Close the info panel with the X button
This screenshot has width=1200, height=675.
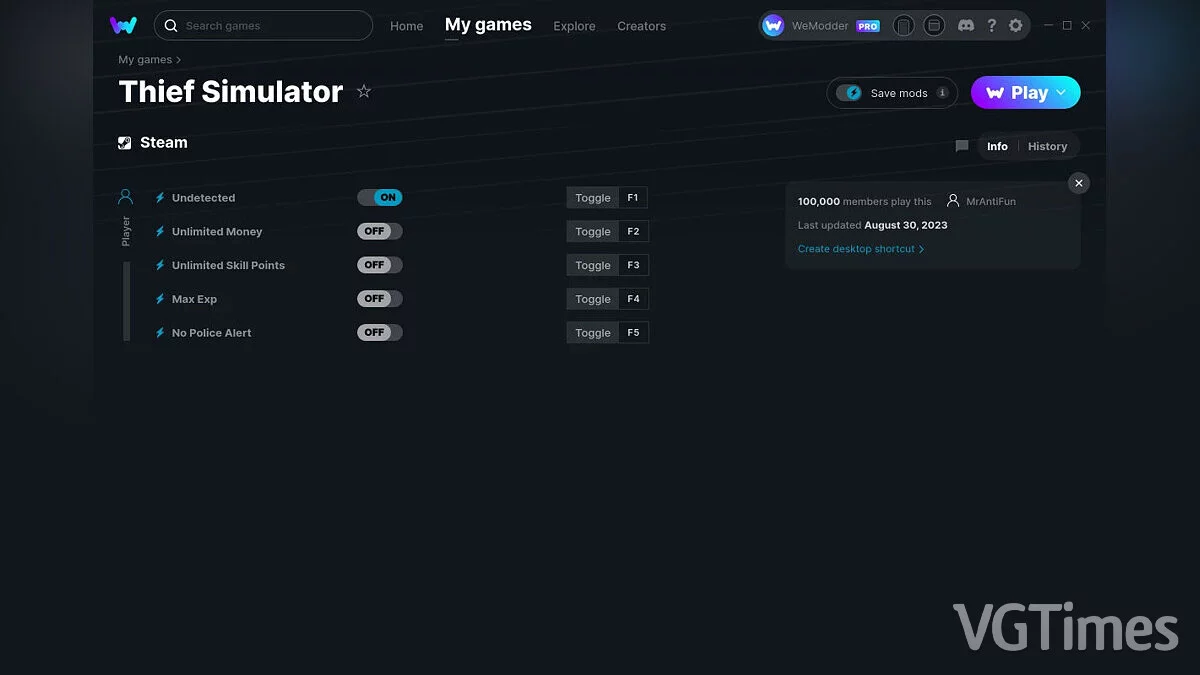1078,183
